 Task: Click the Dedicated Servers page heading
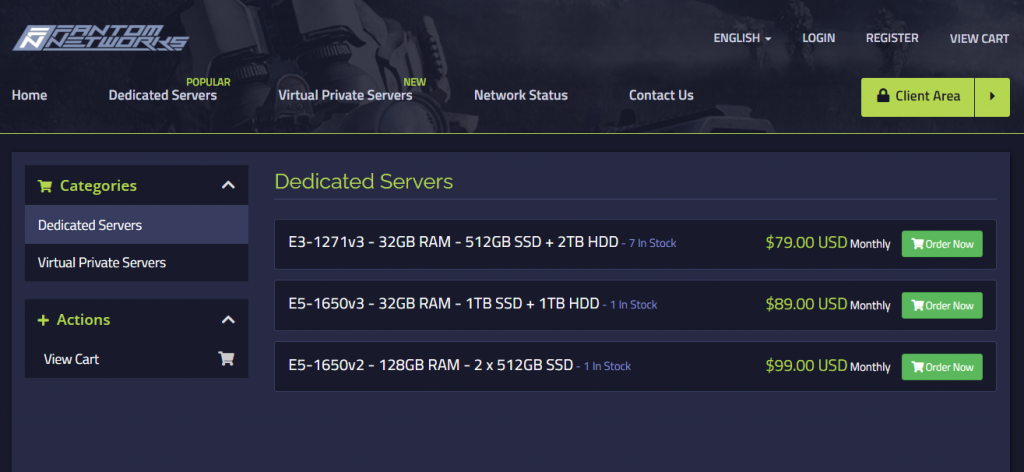[x=364, y=181]
